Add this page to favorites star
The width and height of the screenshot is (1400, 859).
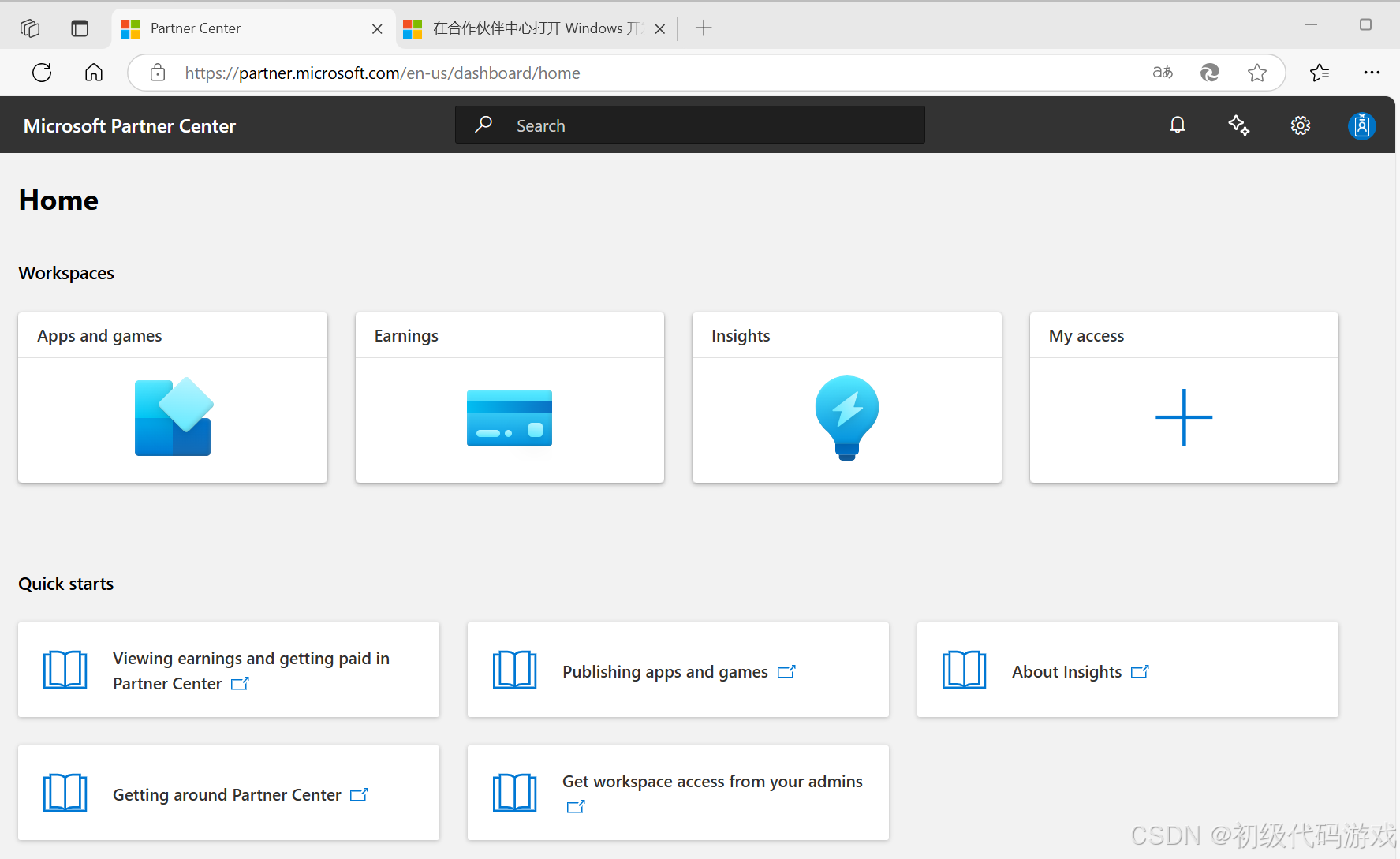(x=1257, y=73)
